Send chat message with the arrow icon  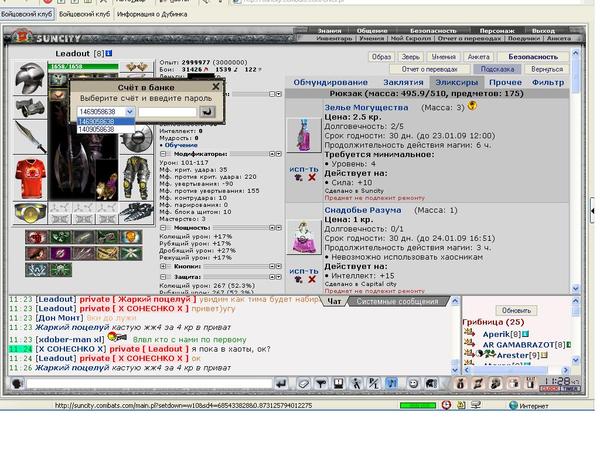[x=281, y=383]
